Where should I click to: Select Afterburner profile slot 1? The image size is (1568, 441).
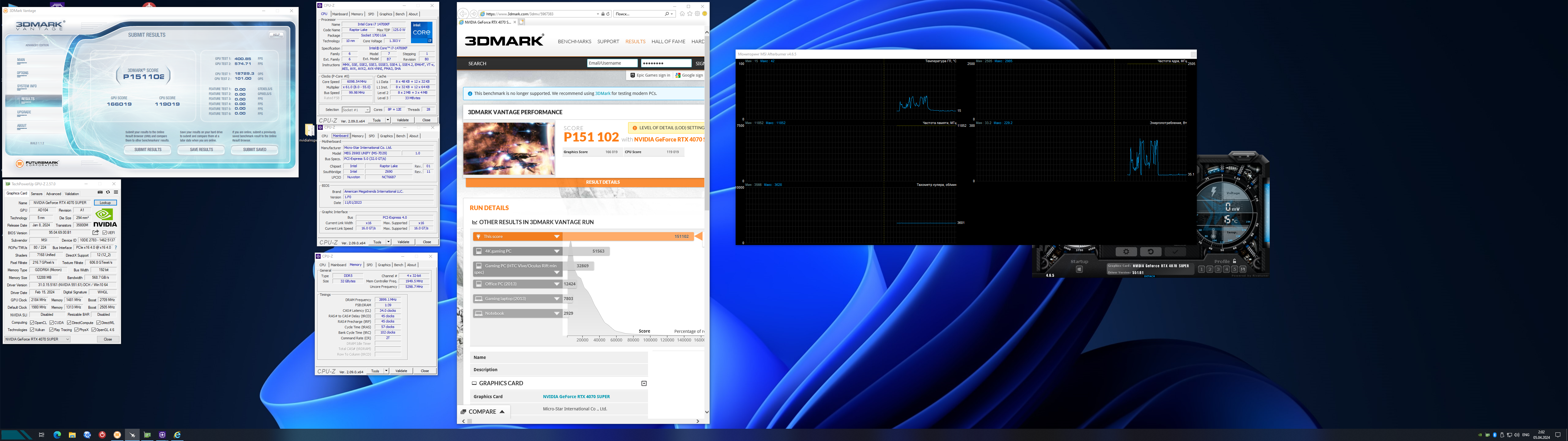click(x=1201, y=269)
